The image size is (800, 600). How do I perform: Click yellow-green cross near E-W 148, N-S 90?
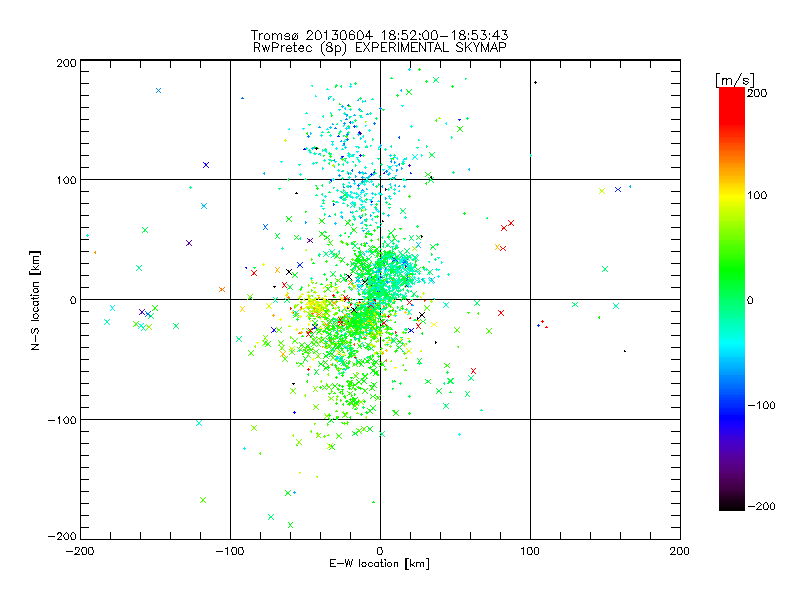[602, 191]
